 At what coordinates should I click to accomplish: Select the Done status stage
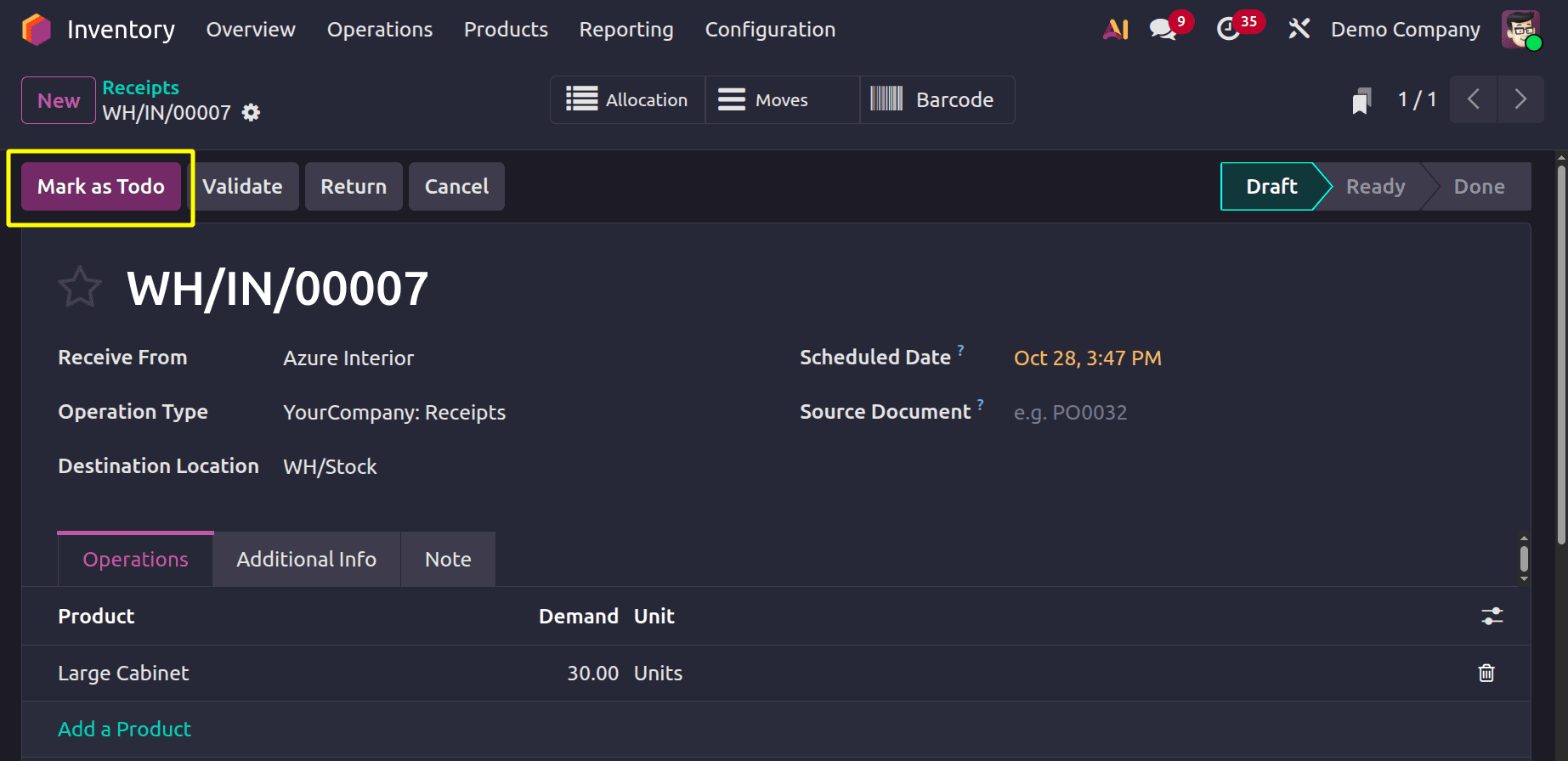1479,187
